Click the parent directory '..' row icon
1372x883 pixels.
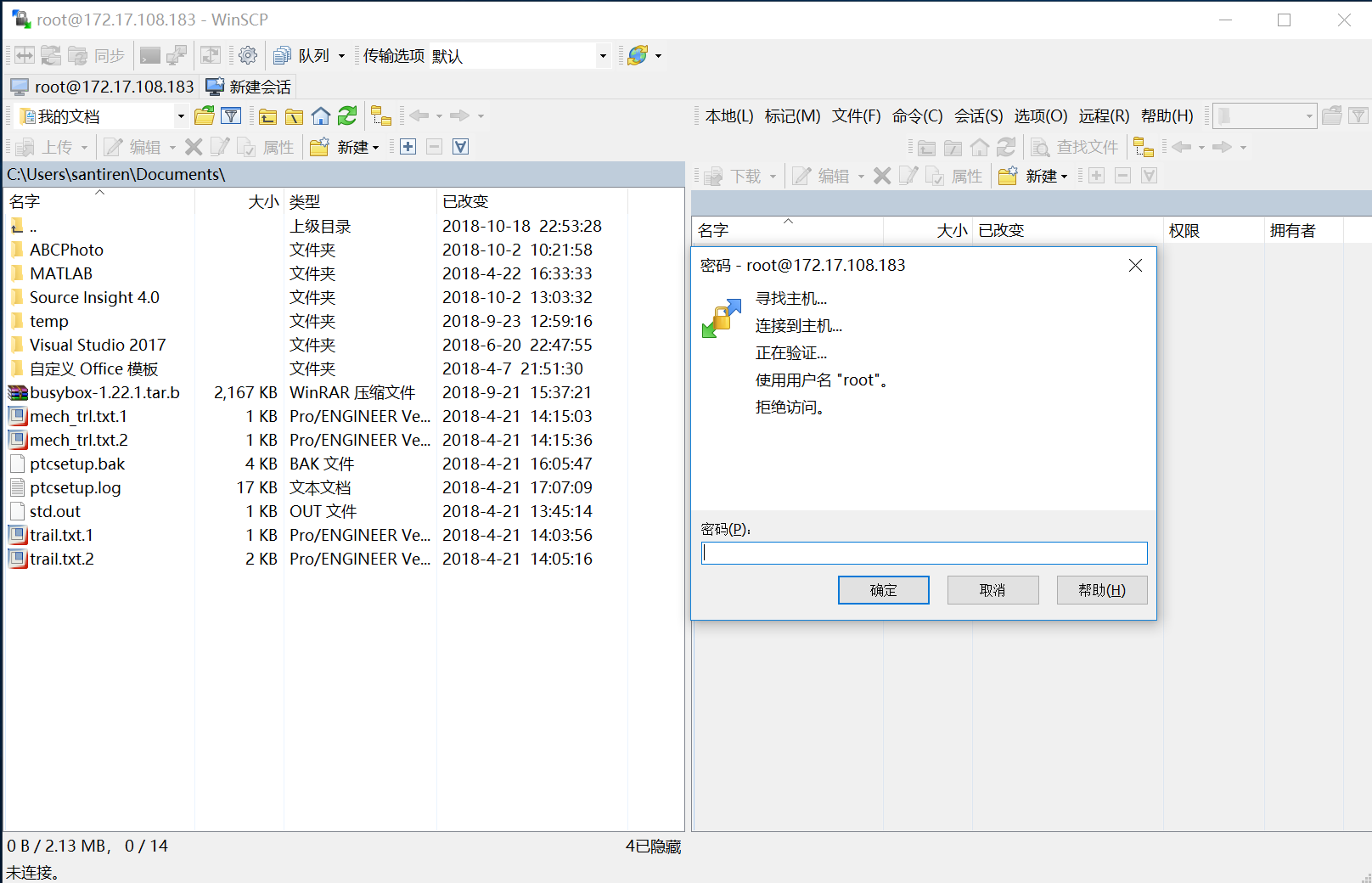click(x=18, y=226)
